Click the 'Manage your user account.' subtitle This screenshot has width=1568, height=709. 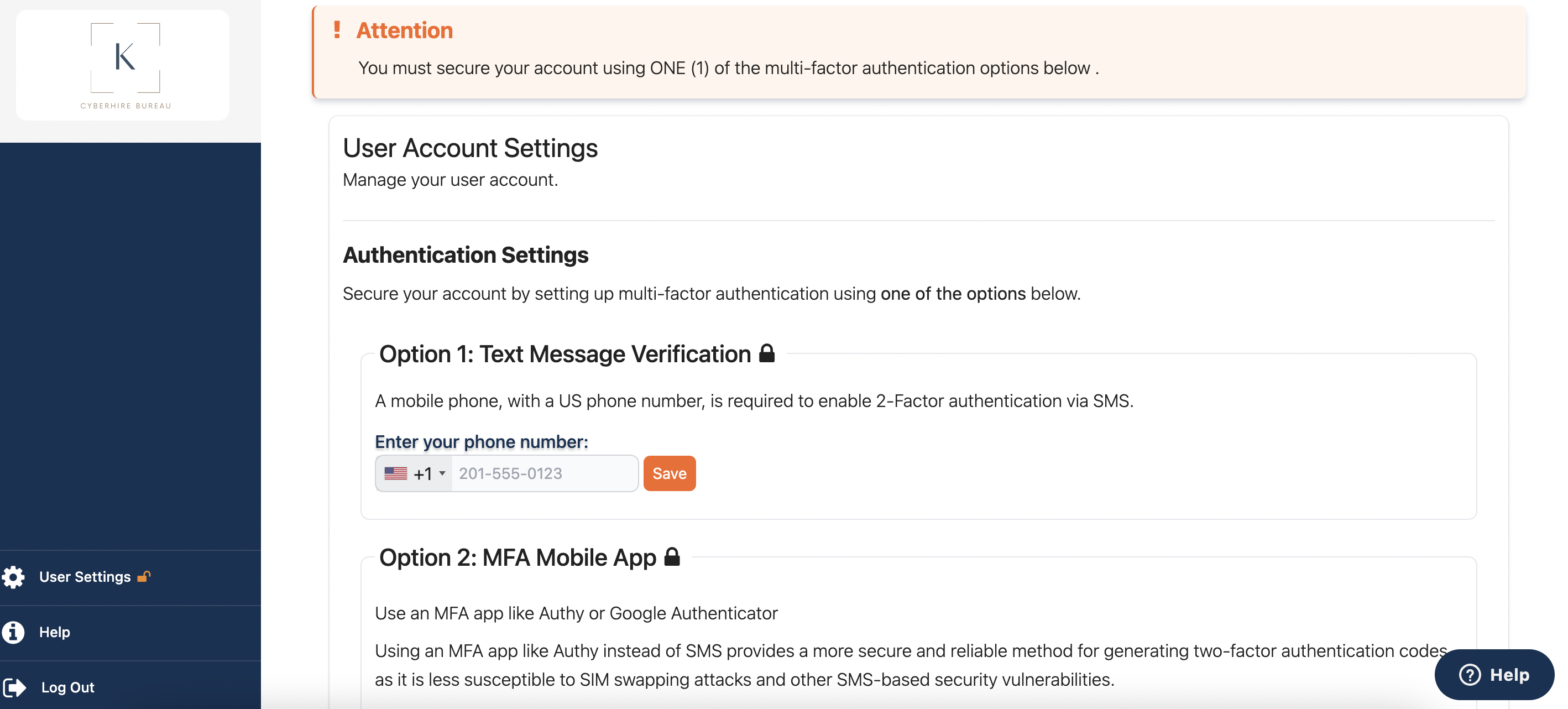tap(451, 180)
